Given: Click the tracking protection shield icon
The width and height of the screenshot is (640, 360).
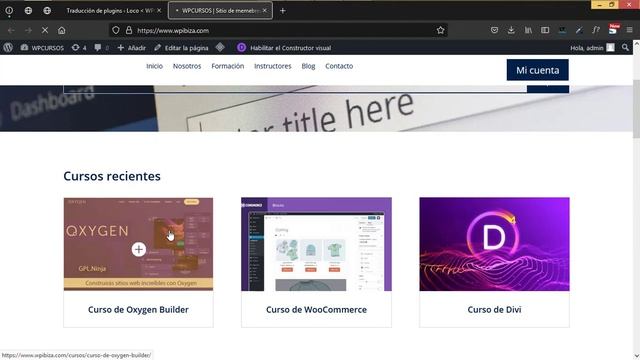Looking at the screenshot, I should [x=116, y=30].
